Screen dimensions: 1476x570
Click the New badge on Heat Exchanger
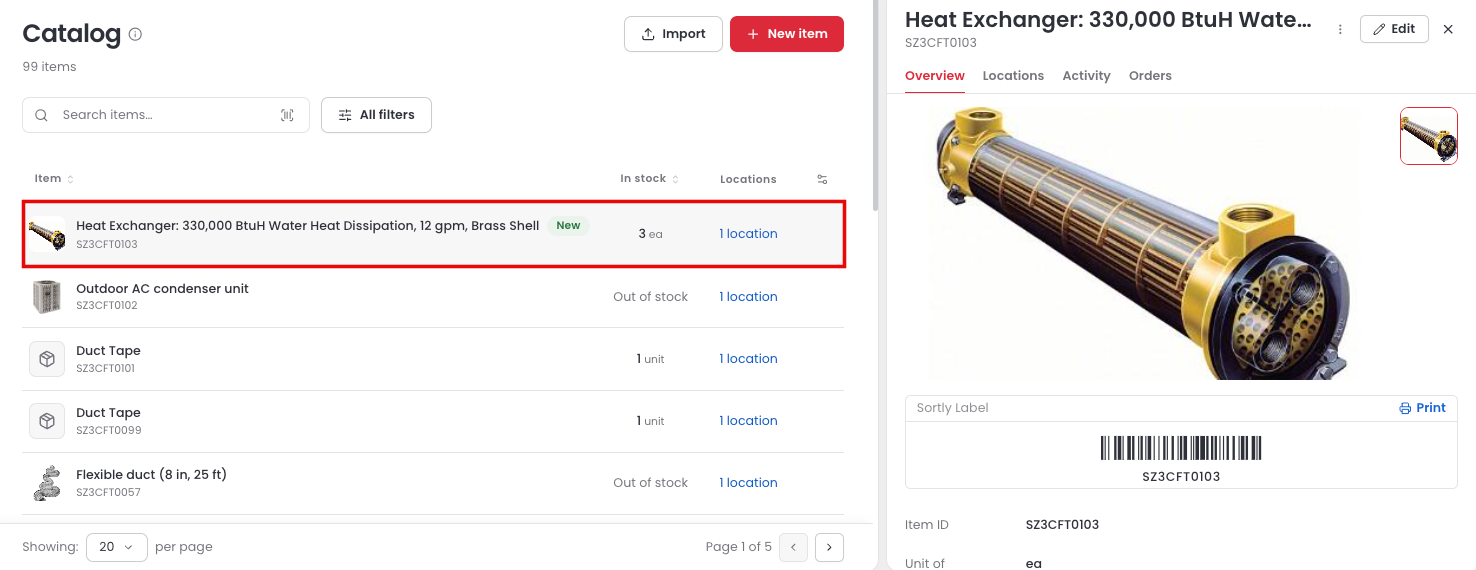point(568,226)
